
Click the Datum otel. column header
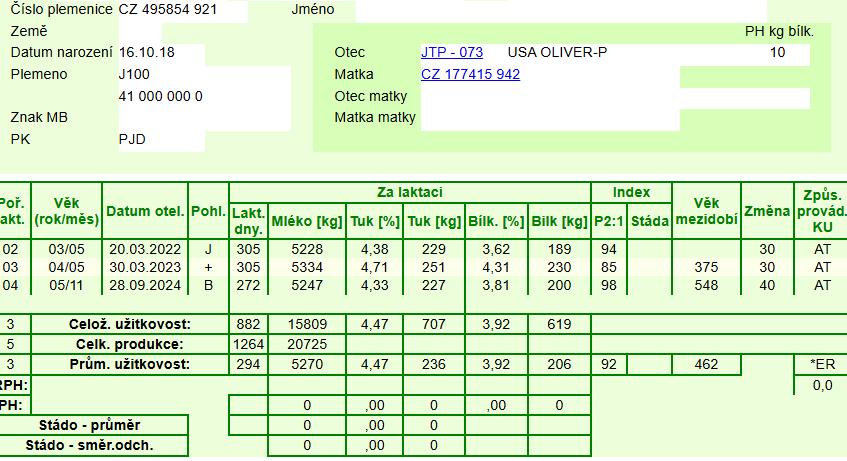145,211
